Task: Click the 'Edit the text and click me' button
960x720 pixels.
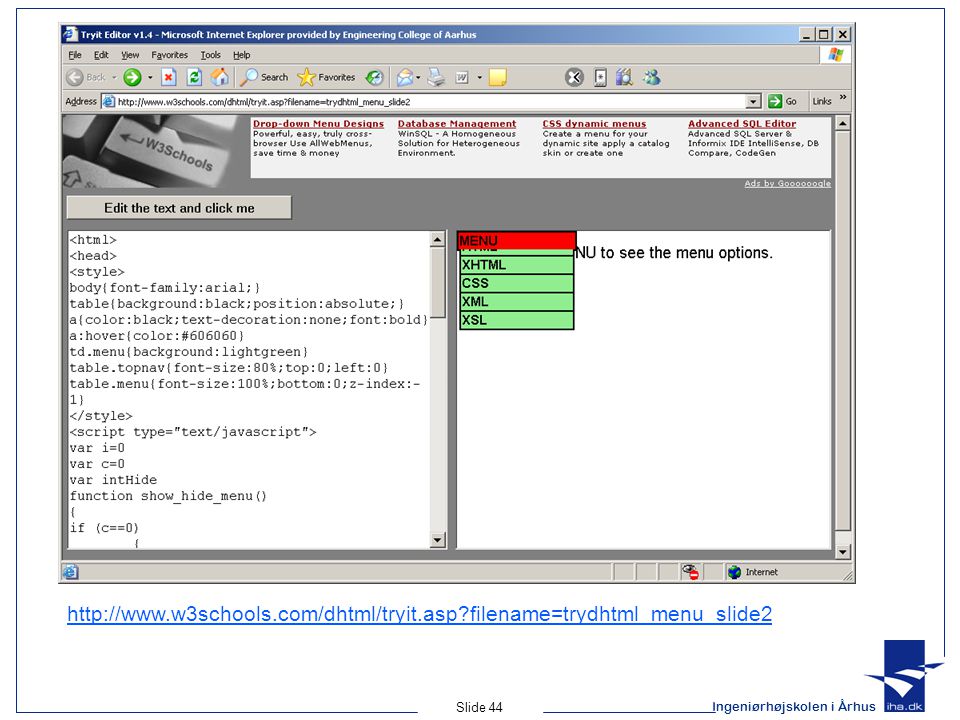Action: [179, 208]
